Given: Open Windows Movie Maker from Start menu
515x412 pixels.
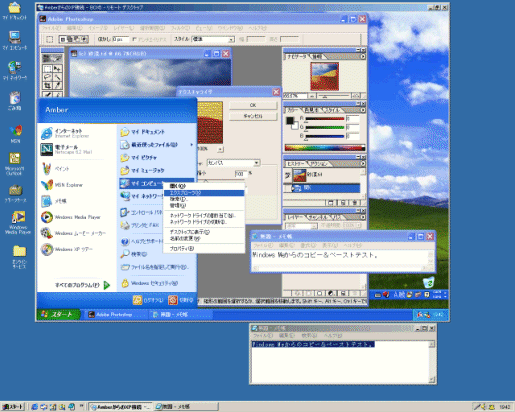Looking at the screenshot, I should 73,233.
